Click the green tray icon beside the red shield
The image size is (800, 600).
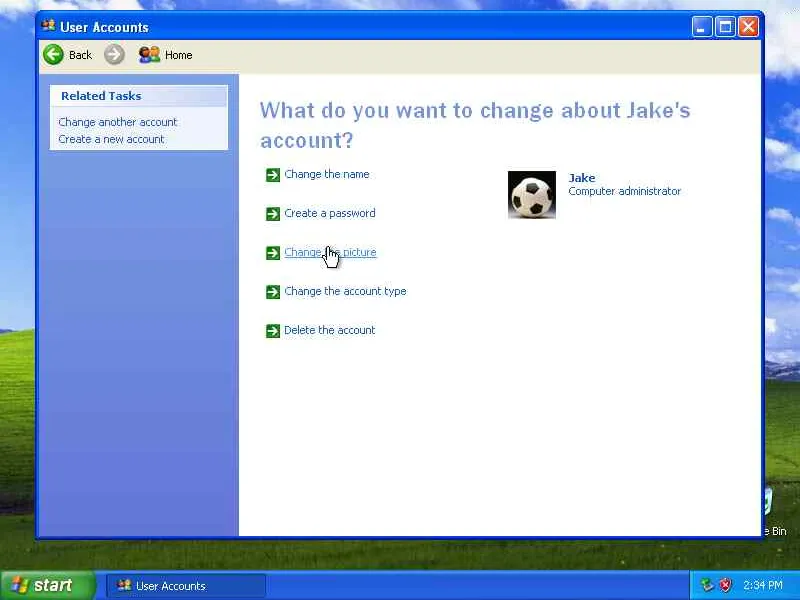(707, 585)
